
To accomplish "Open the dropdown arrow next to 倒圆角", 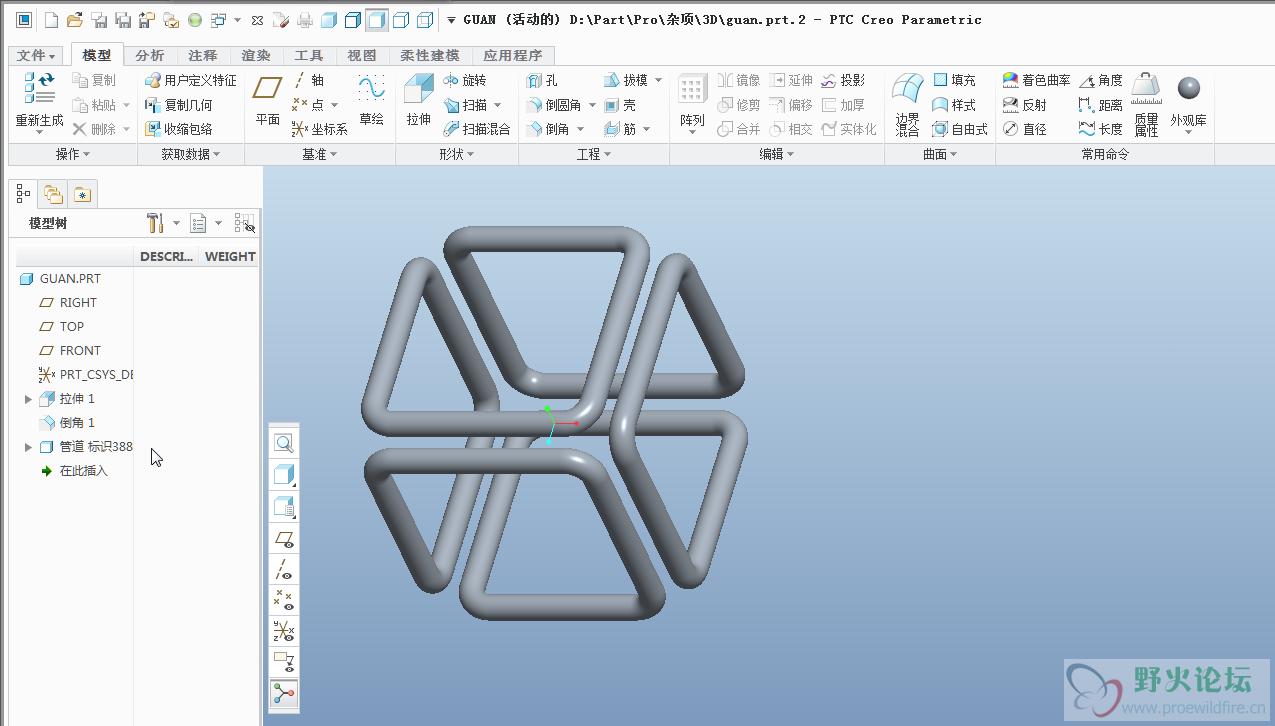I will click(x=592, y=105).
